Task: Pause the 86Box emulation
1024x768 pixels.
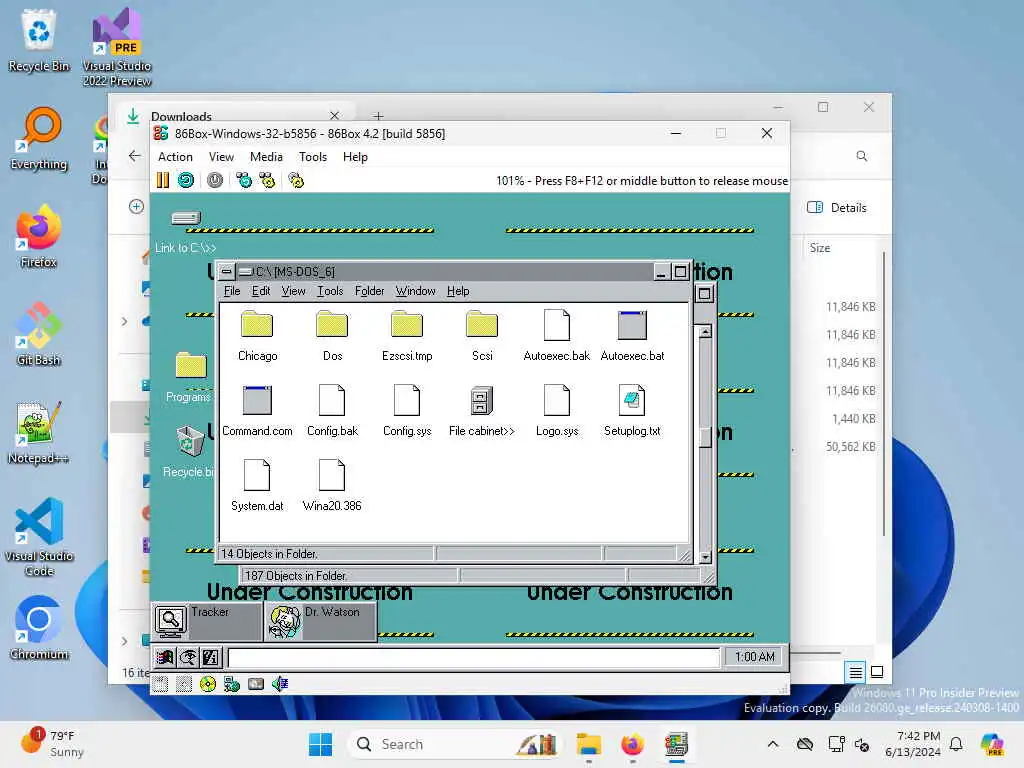Action: pyautogui.click(x=163, y=180)
